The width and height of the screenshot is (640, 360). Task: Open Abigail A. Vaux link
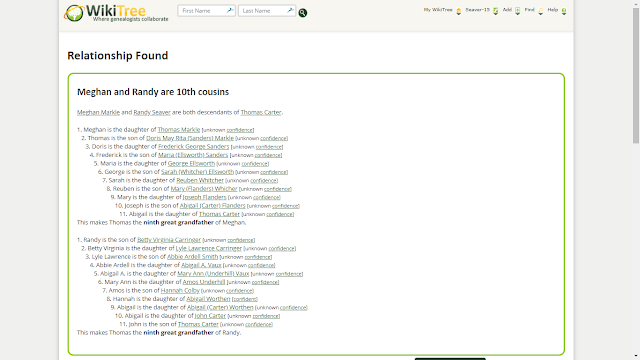coord(201,265)
